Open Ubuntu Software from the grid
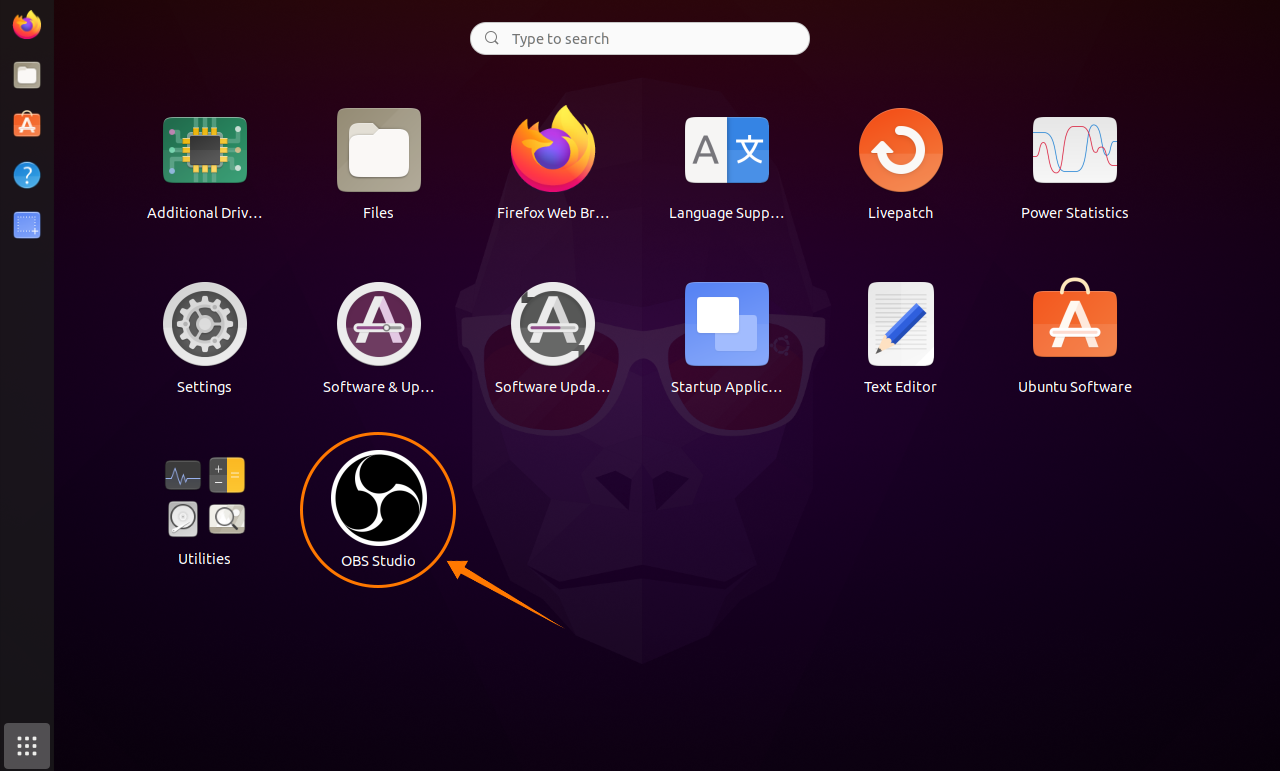The height and width of the screenshot is (771, 1280). point(1075,320)
